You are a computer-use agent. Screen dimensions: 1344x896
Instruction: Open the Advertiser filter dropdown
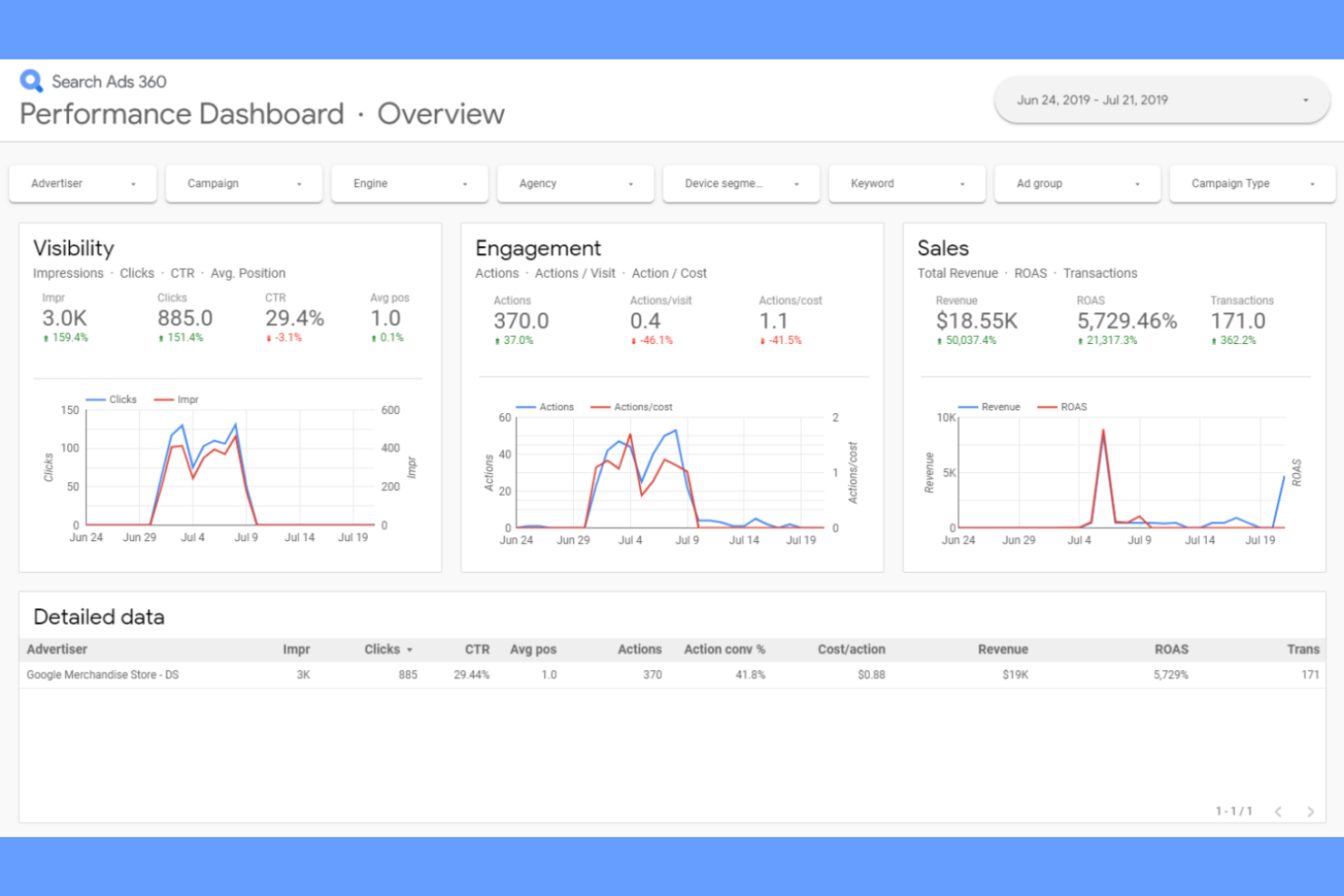pos(83,183)
